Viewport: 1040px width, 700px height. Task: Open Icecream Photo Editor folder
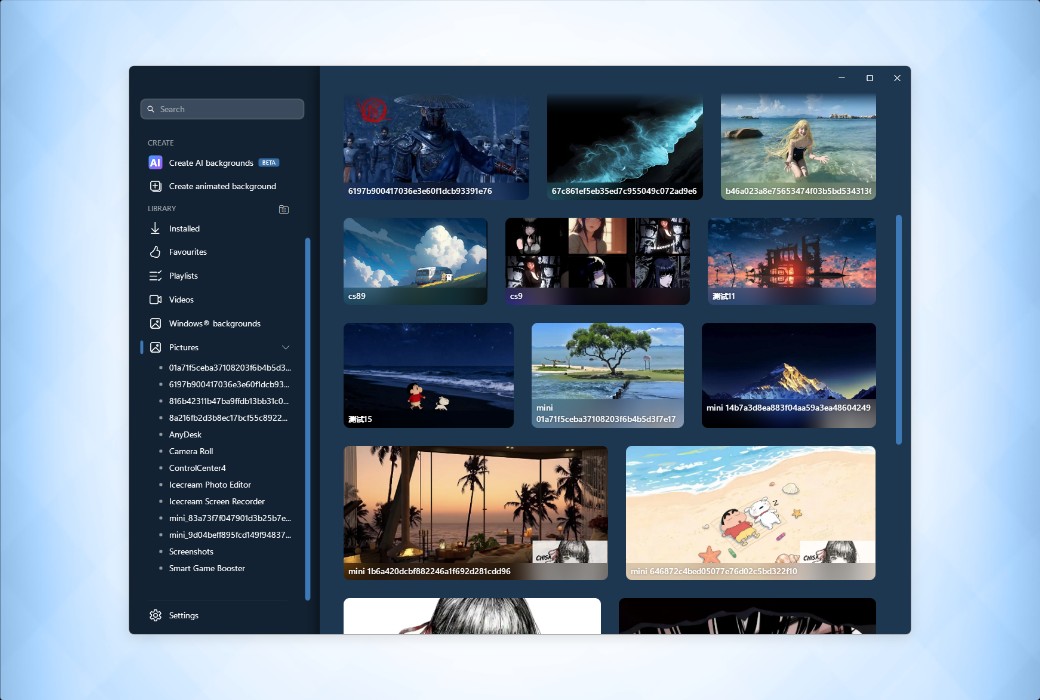210,485
